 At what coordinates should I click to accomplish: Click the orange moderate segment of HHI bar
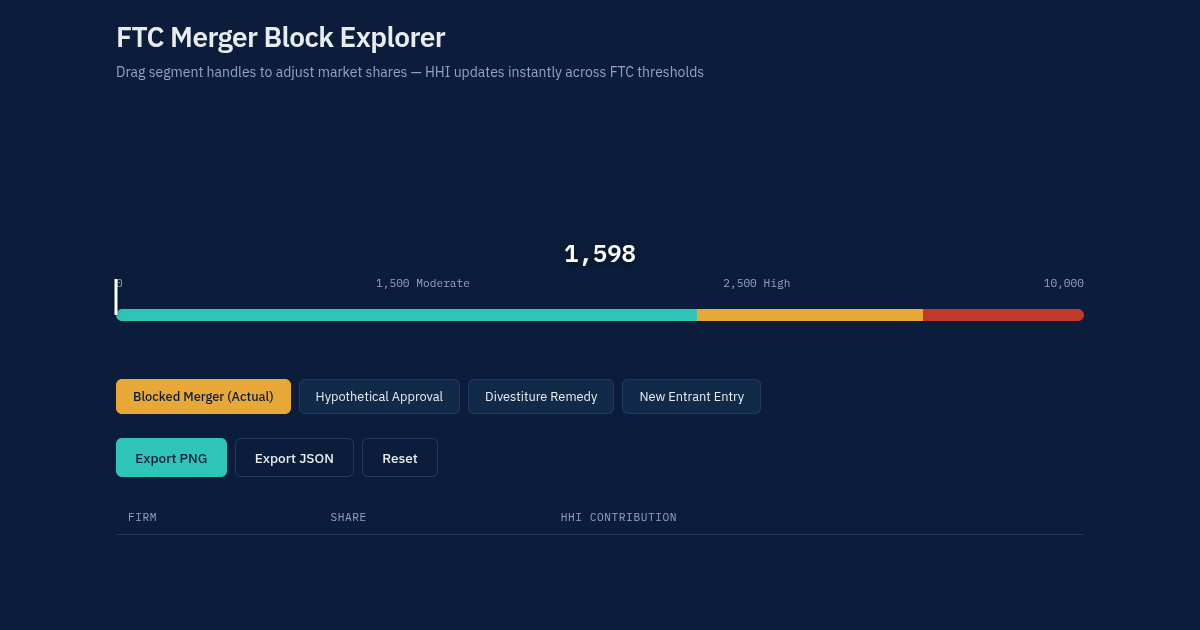click(x=810, y=315)
